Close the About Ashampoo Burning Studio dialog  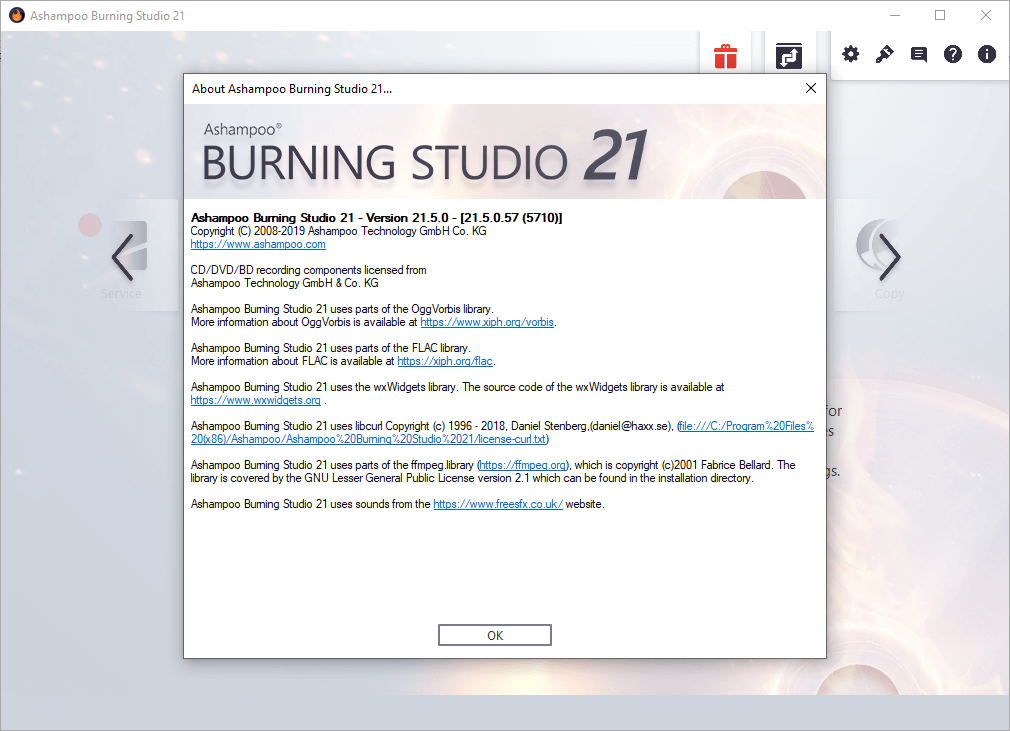tap(811, 88)
